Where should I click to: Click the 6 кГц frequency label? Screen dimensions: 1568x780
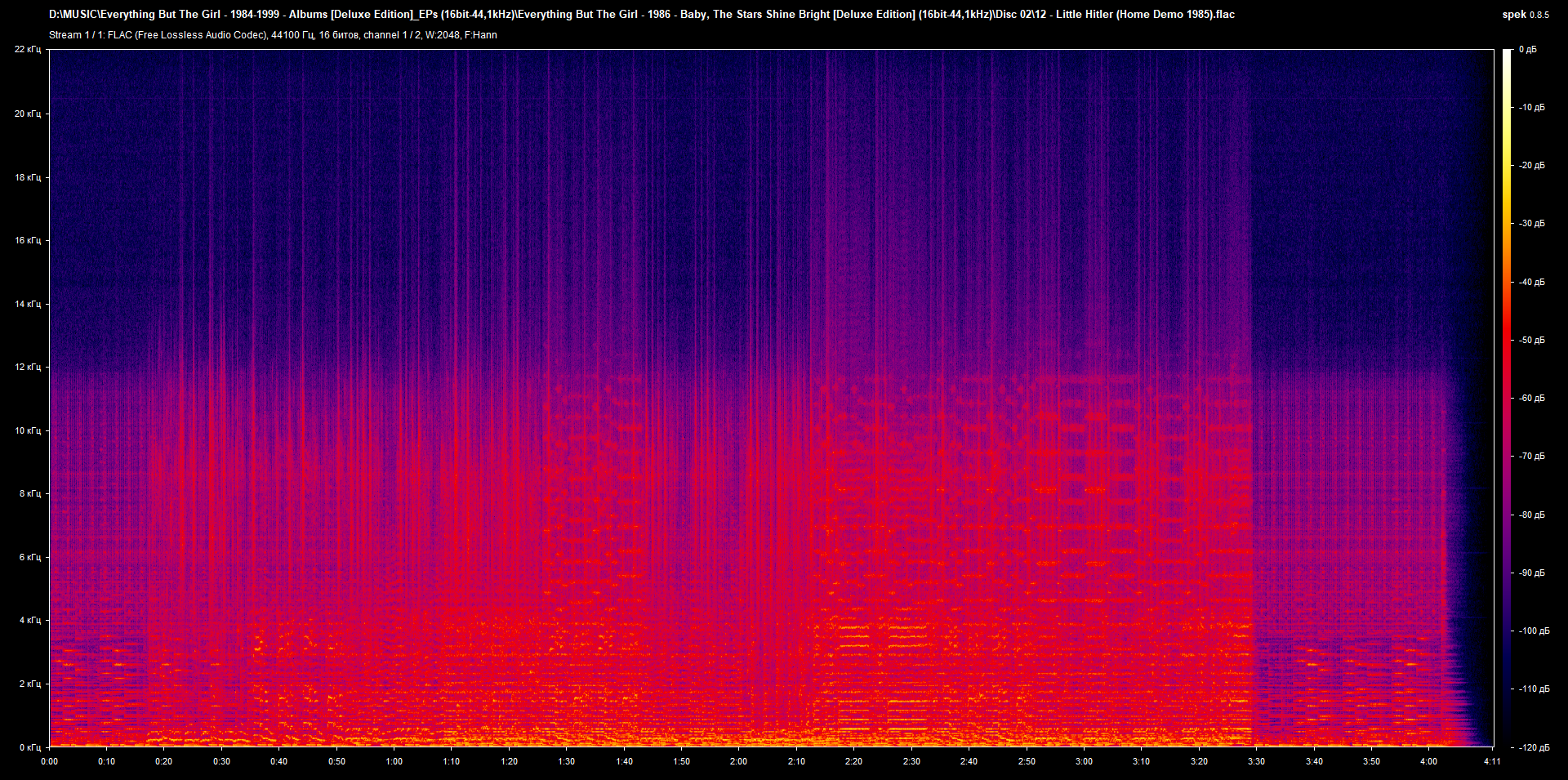[x=30, y=557]
